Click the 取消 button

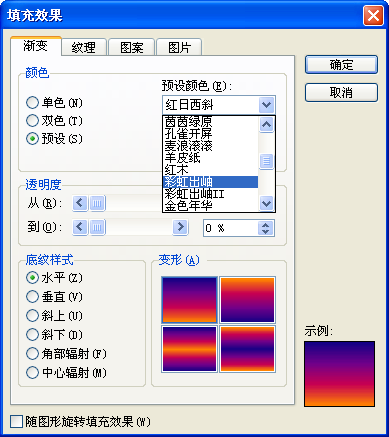(341, 92)
